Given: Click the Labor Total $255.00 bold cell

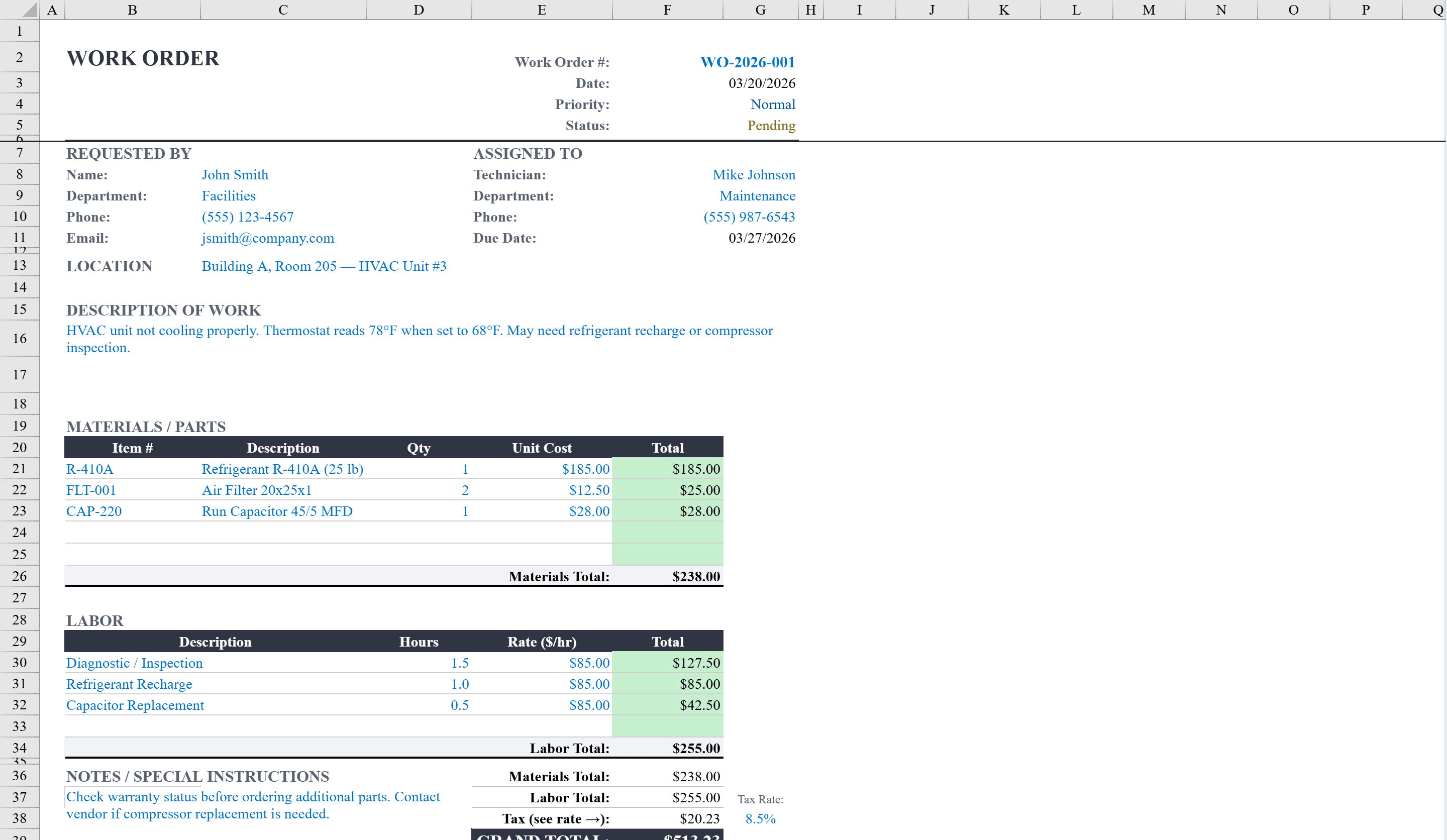Looking at the screenshot, I should click(x=695, y=748).
